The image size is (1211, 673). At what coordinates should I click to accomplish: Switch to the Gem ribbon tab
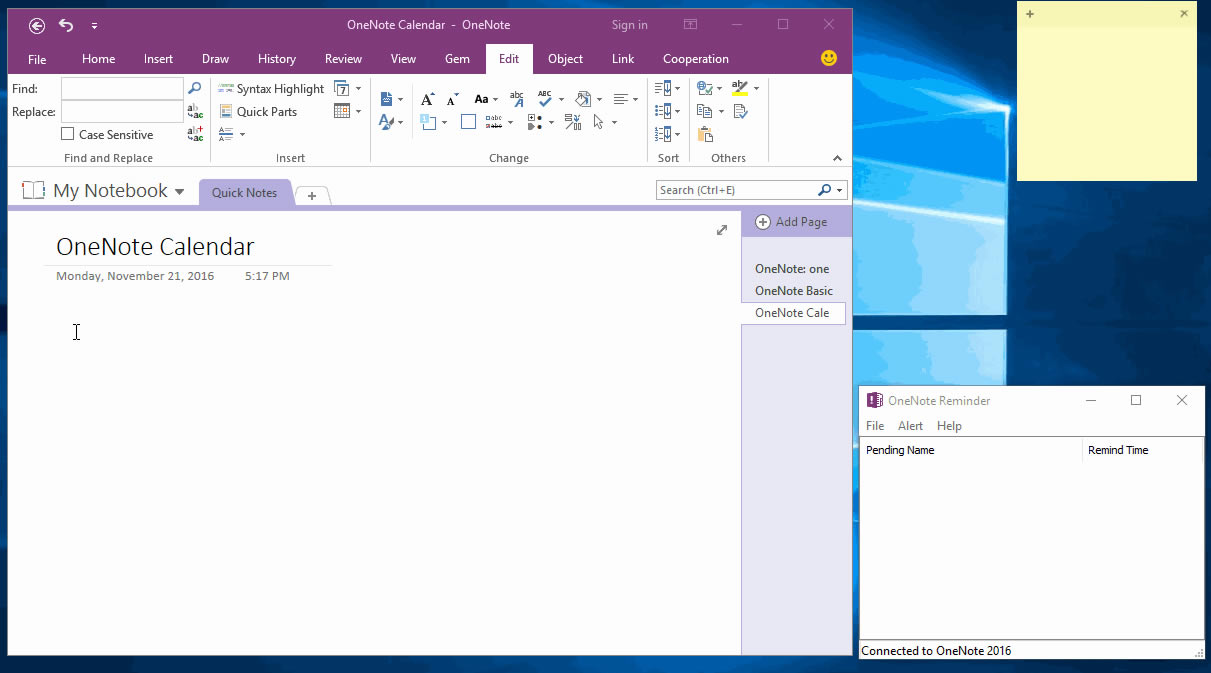click(x=457, y=58)
